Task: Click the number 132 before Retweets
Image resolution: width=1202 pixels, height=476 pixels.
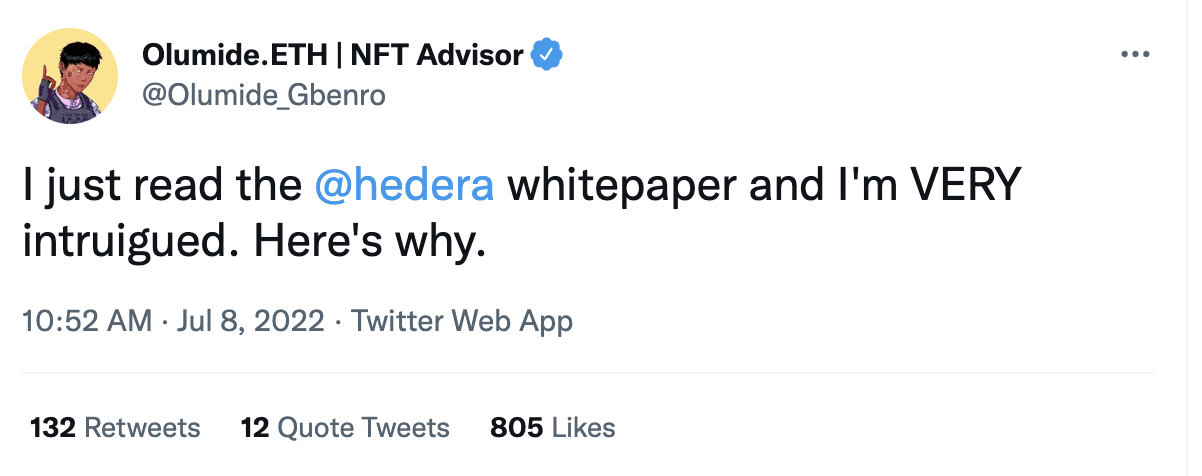Action: pos(54,428)
